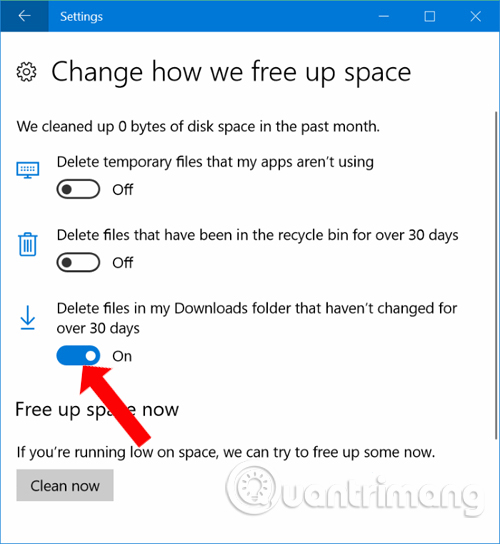Click the 'Change how we free up space' heading
This screenshot has width=500, height=544.
[231, 72]
